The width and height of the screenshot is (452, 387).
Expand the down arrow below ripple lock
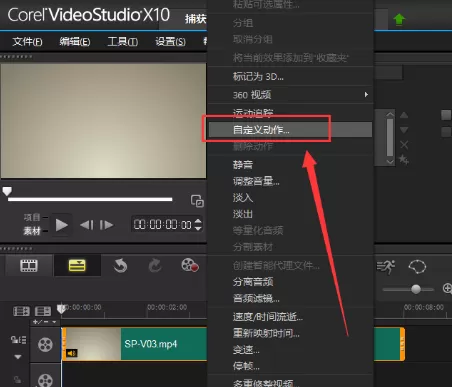[x=18, y=357]
